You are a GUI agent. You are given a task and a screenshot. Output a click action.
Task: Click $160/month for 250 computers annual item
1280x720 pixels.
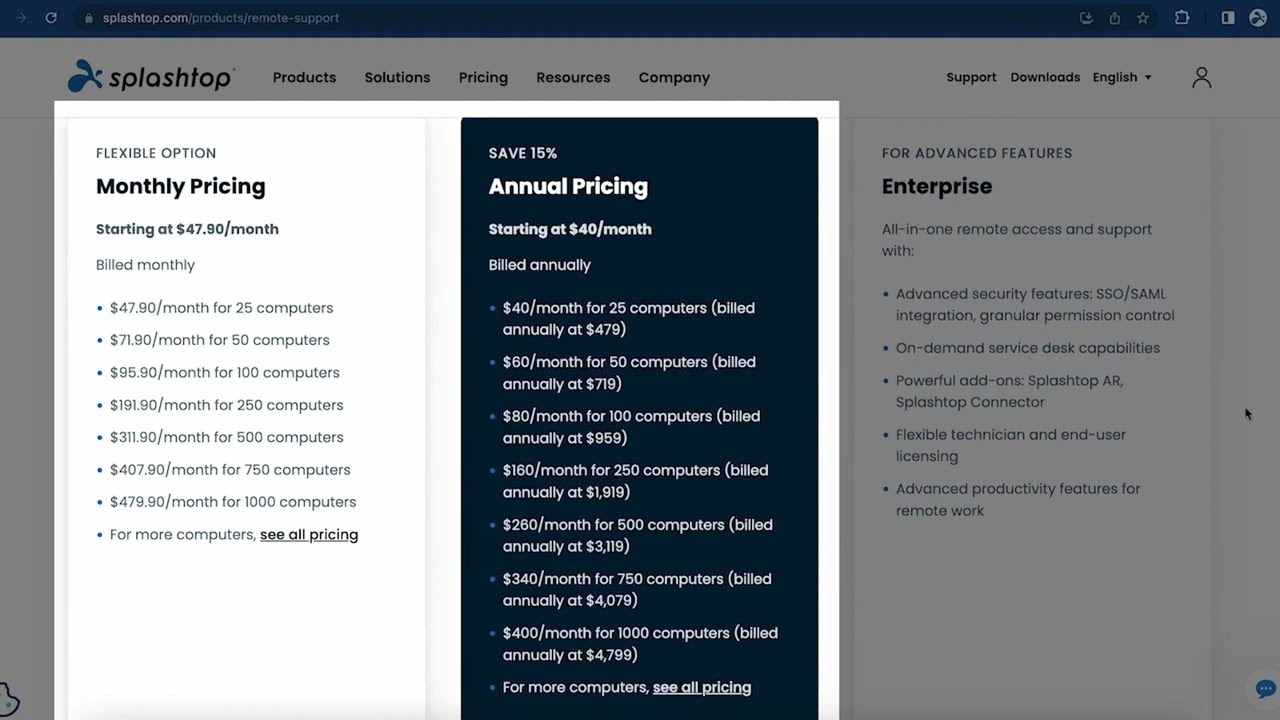coord(635,481)
